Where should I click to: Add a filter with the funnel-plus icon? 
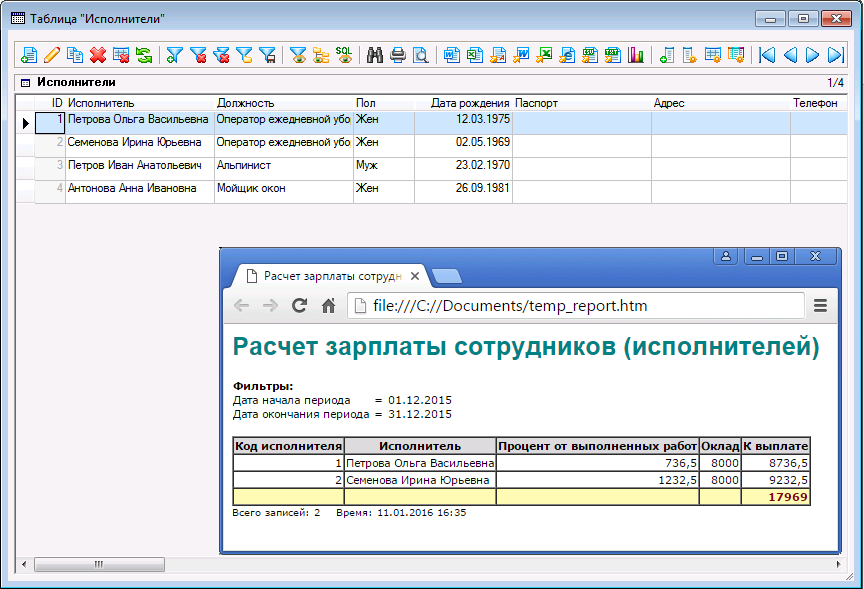click(175, 55)
